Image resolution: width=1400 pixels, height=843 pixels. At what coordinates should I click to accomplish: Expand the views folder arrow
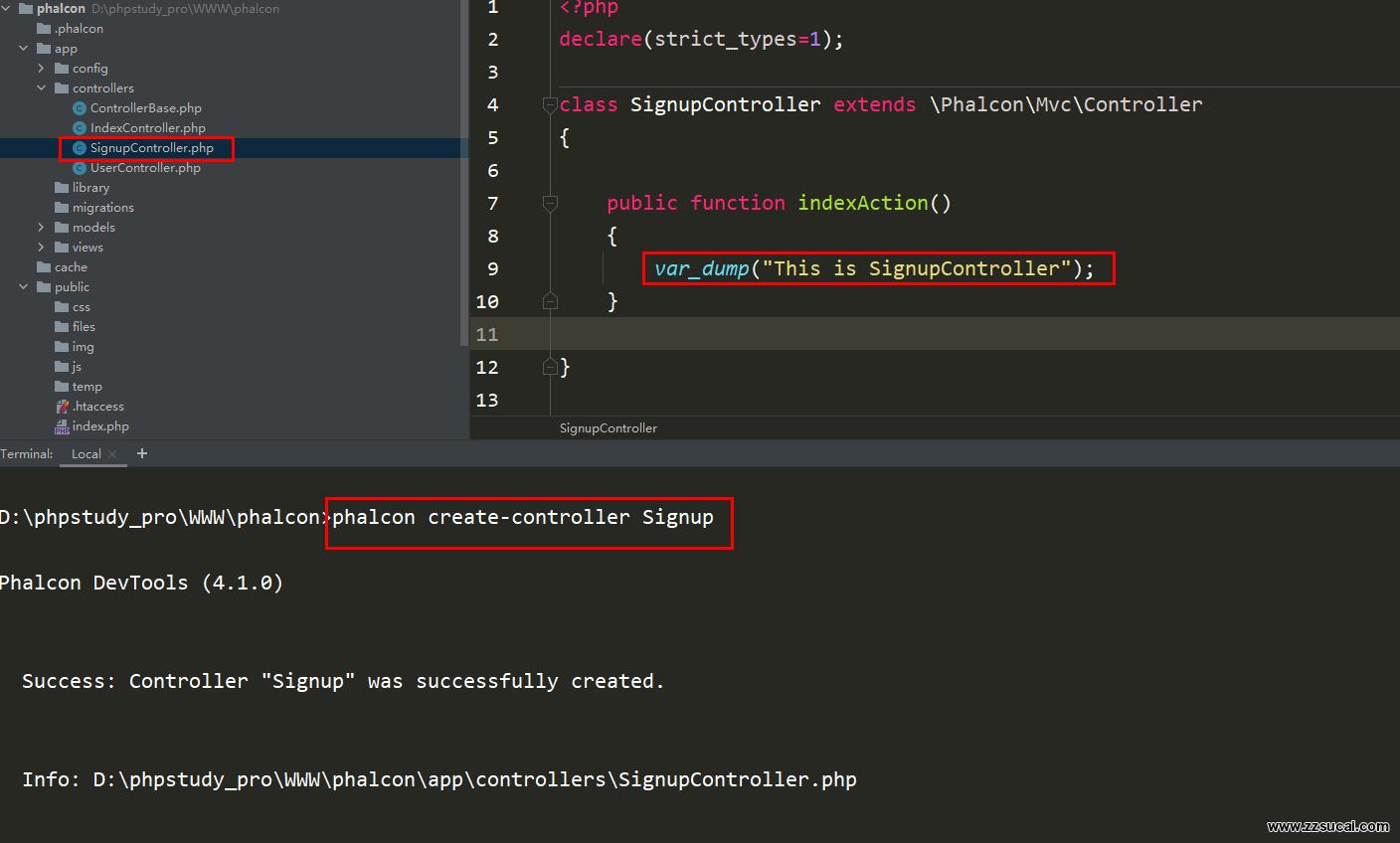42,247
